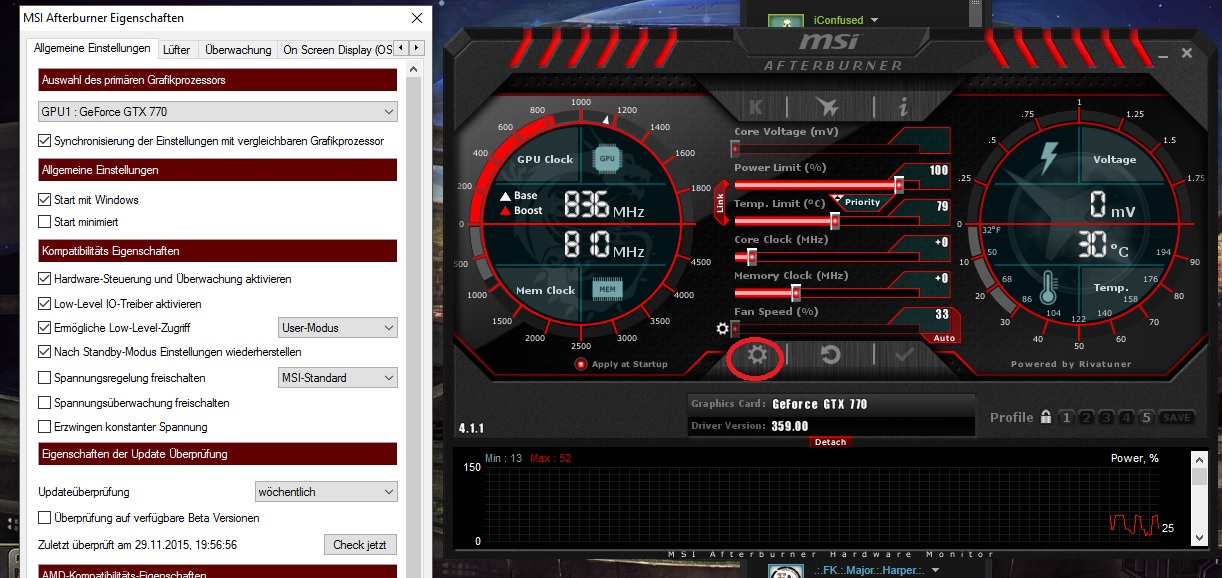Click hardware monitor scrollbar up arrow
This screenshot has width=1222, height=578.
click(x=1200, y=461)
